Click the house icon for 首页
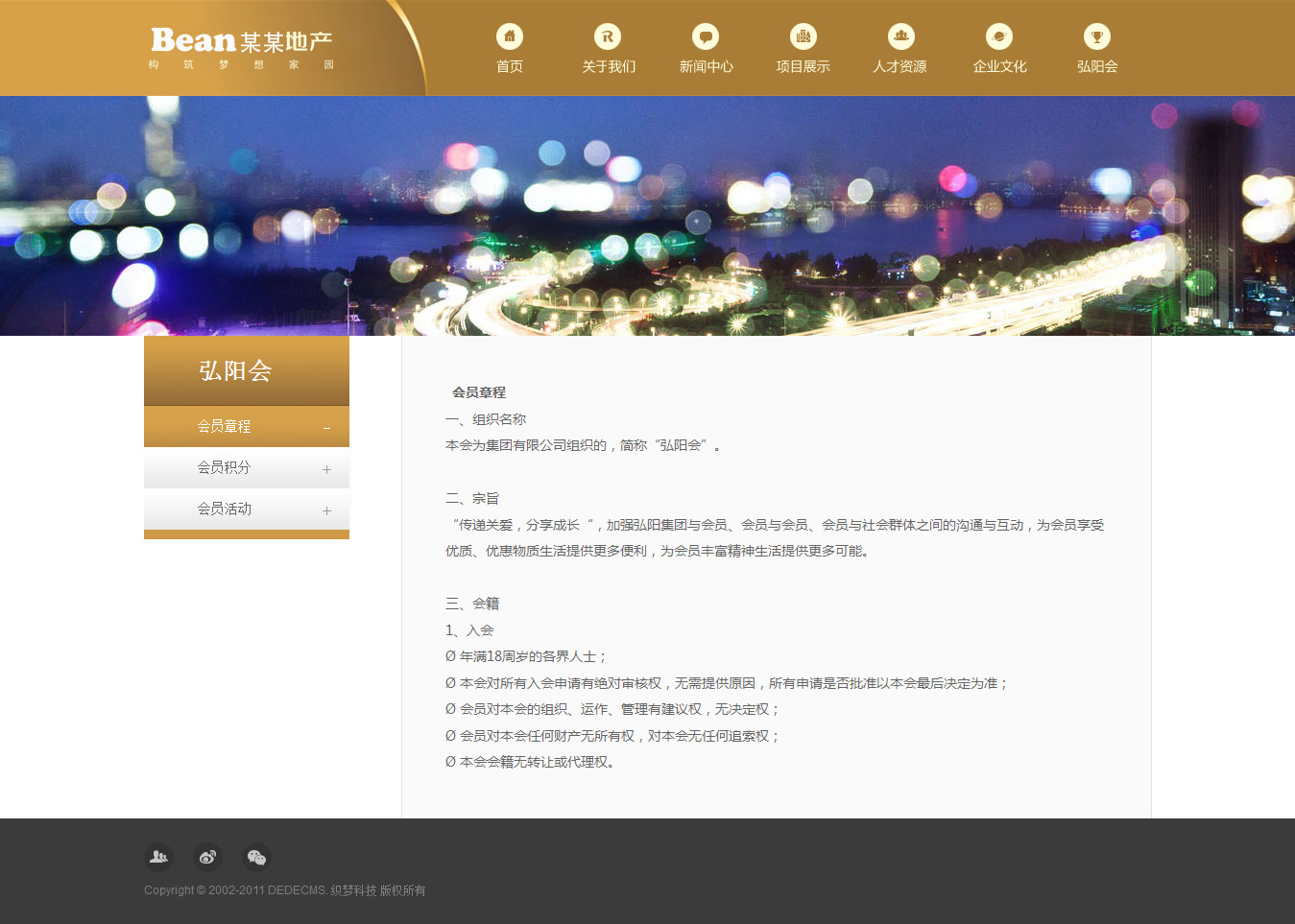The image size is (1295, 924). click(x=510, y=36)
